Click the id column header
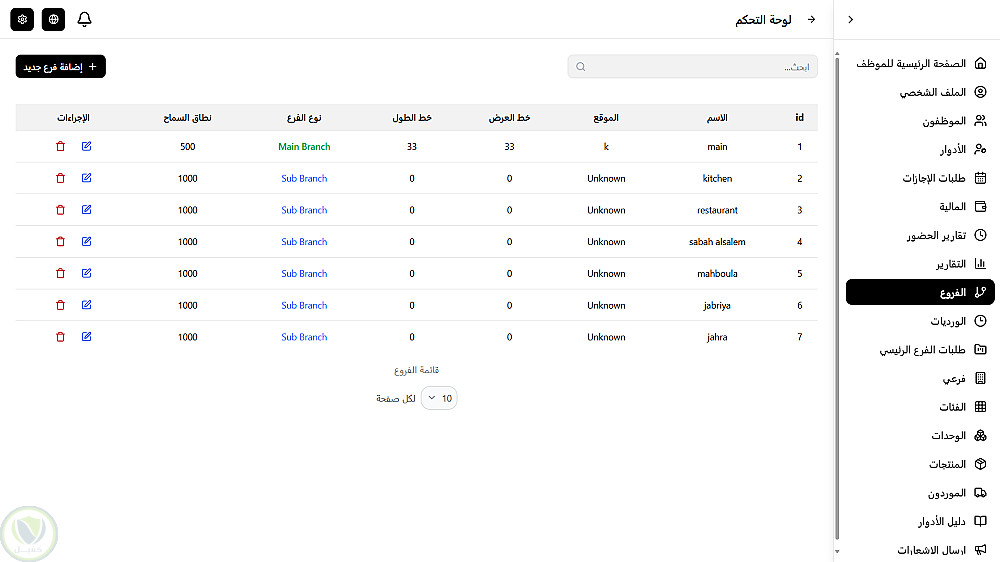The width and height of the screenshot is (1000, 562). pyautogui.click(x=799, y=117)
